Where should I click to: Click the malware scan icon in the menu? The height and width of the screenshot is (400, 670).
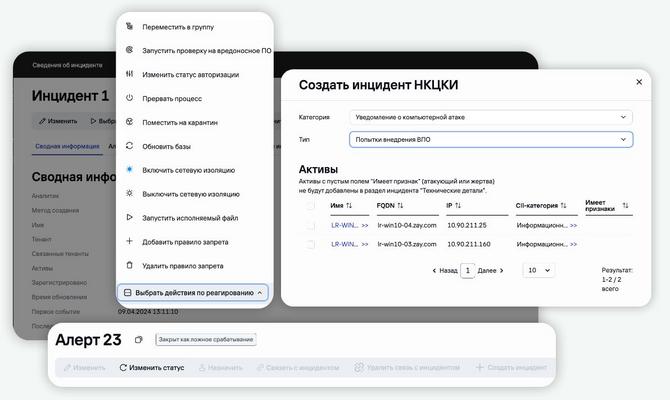point(129,50)
